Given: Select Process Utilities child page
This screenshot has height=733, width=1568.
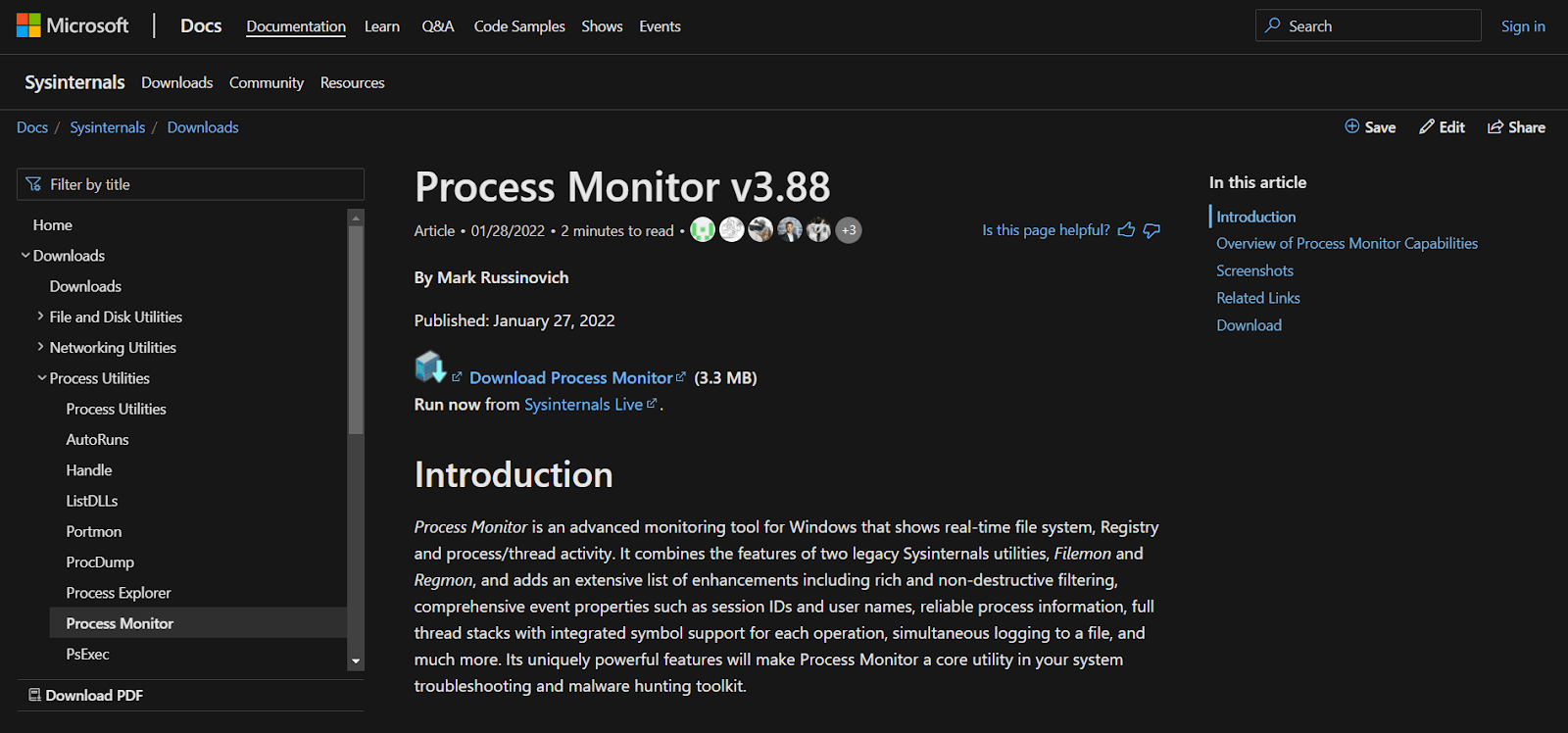Looking at the screenshot, I should point(116,409).
